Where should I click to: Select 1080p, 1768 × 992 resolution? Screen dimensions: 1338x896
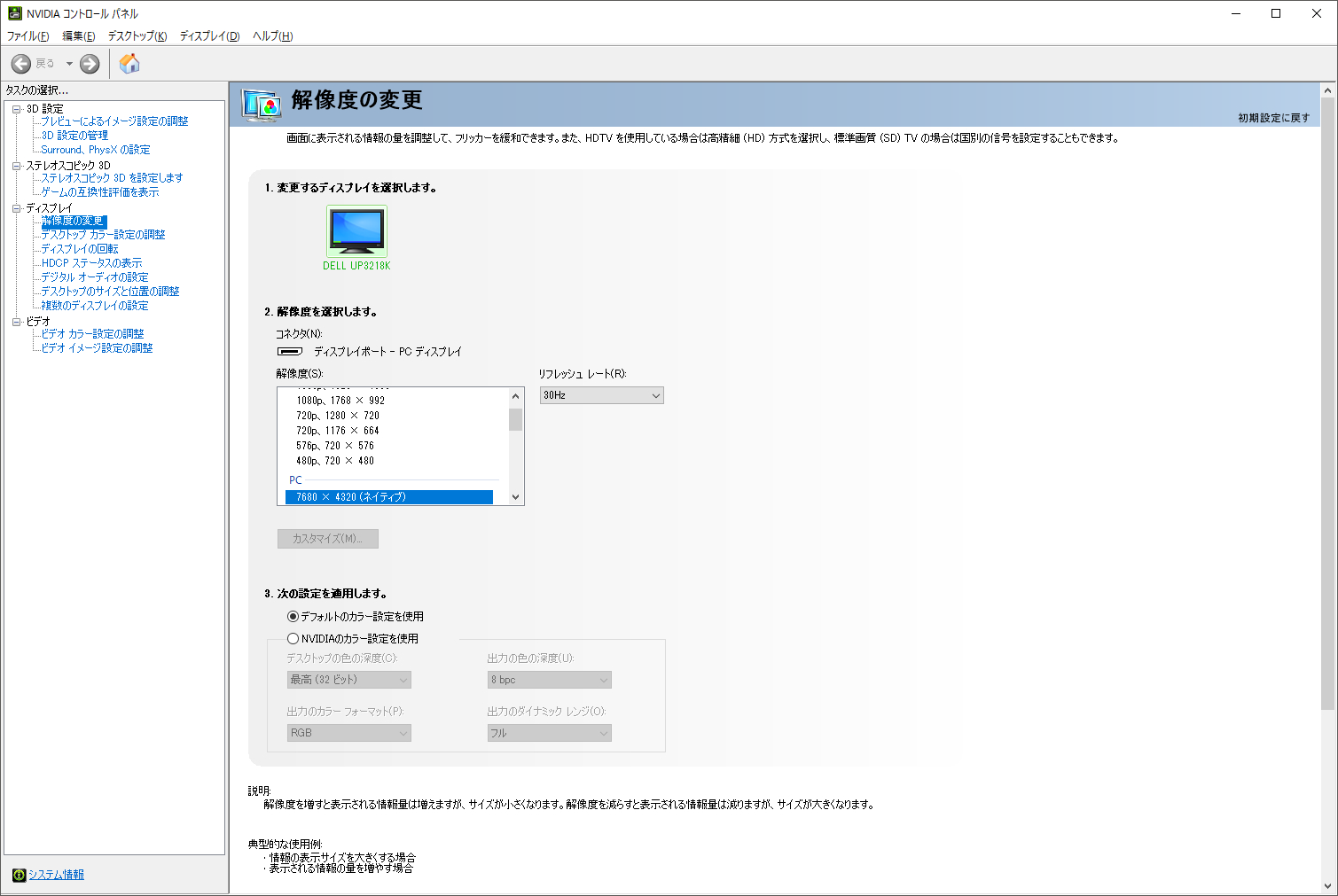point(340,401)
